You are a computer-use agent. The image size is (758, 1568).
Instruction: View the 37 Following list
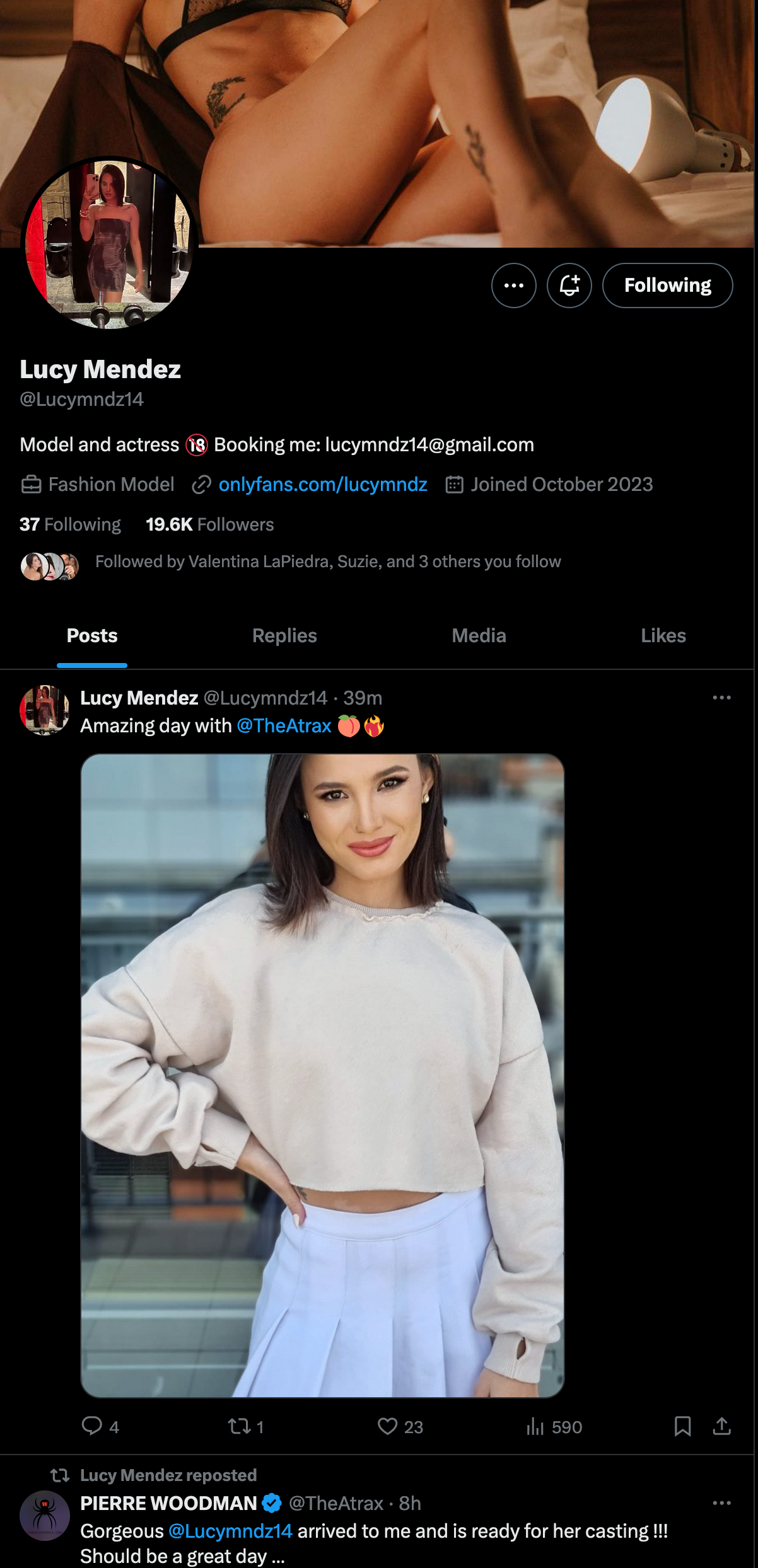click(x=70, y=524)
